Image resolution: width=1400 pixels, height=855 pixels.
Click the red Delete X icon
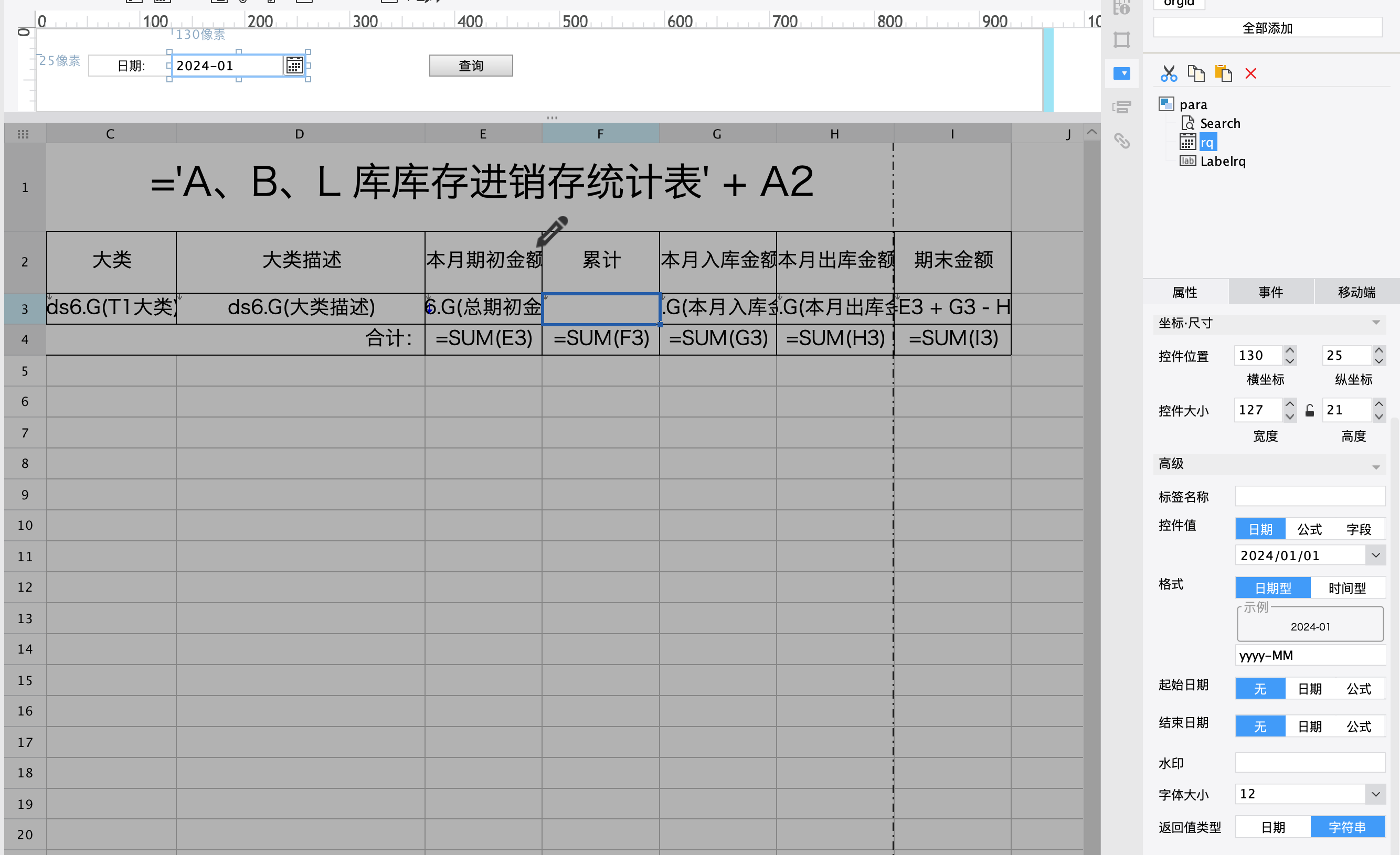(x=1250, y=74)
